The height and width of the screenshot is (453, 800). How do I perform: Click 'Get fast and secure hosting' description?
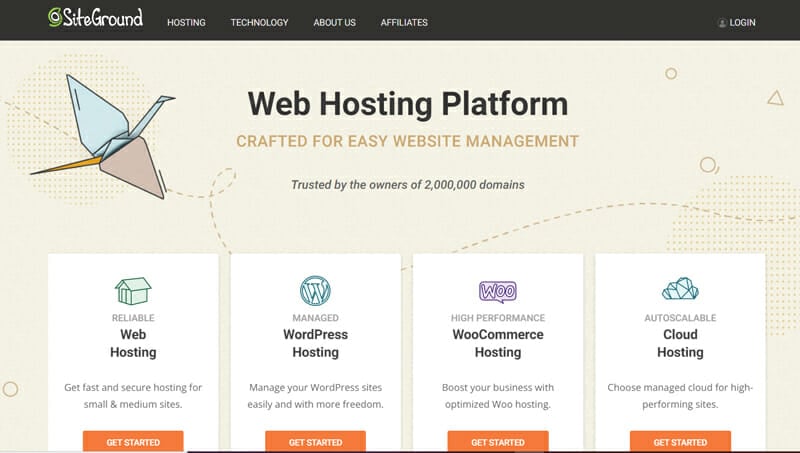[133, 396]
